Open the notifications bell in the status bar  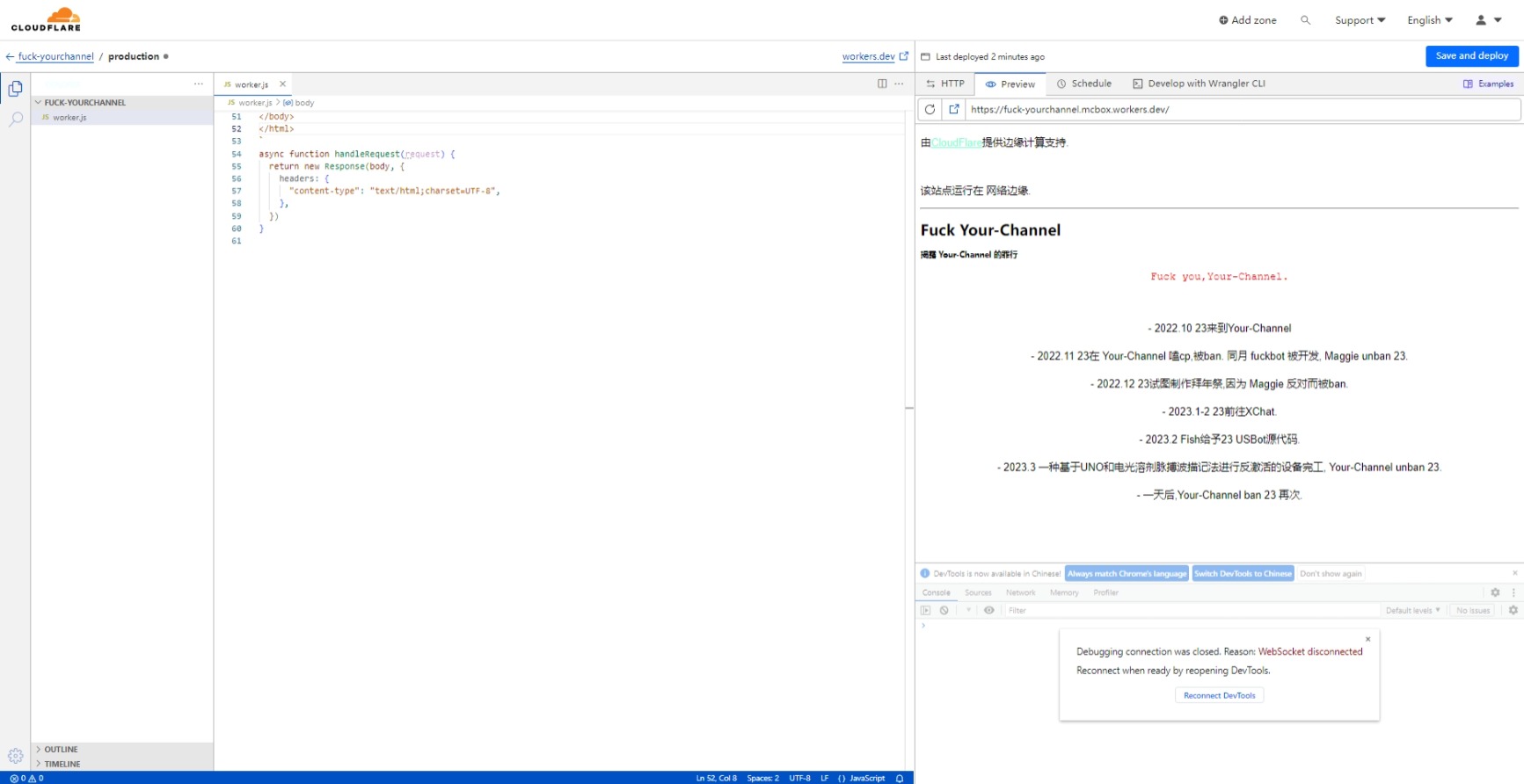pyautogui.click(x=900, y=778)
